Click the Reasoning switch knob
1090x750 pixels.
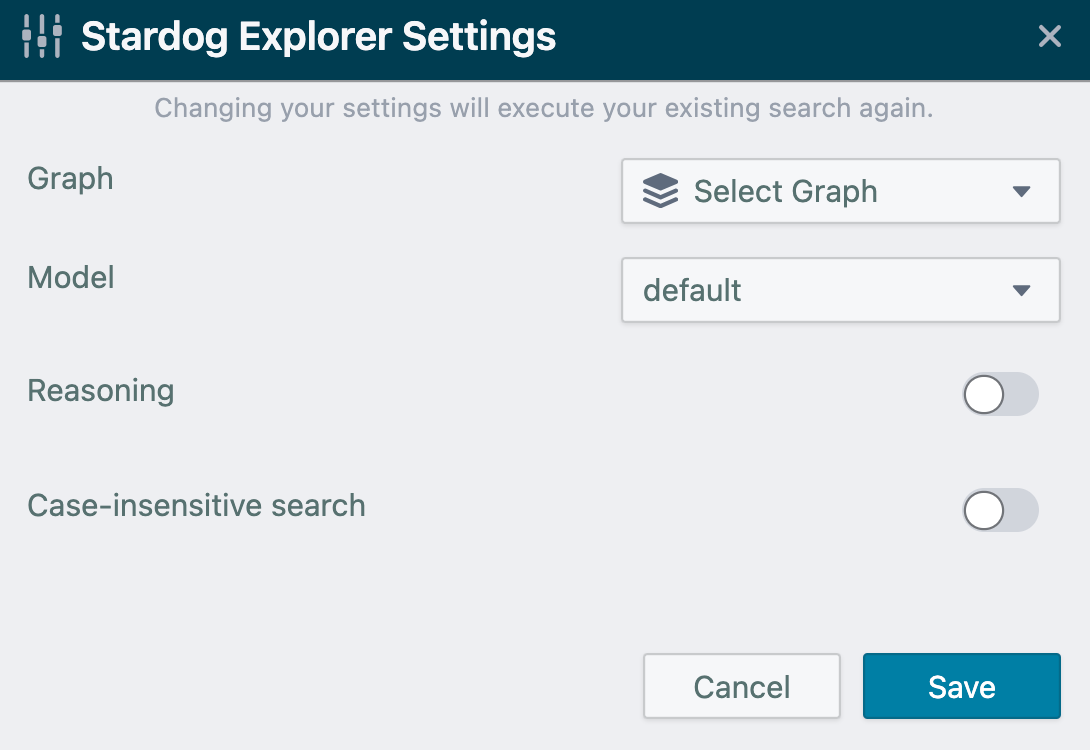983,395
